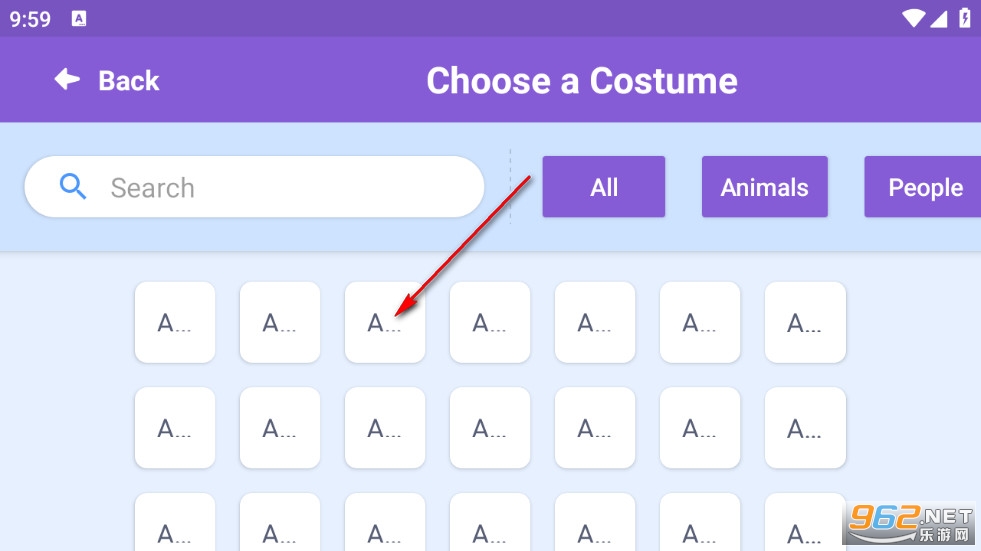Switch to the Animals category
This screenshot has width=981, height=551.
click(x=764, y=187)
